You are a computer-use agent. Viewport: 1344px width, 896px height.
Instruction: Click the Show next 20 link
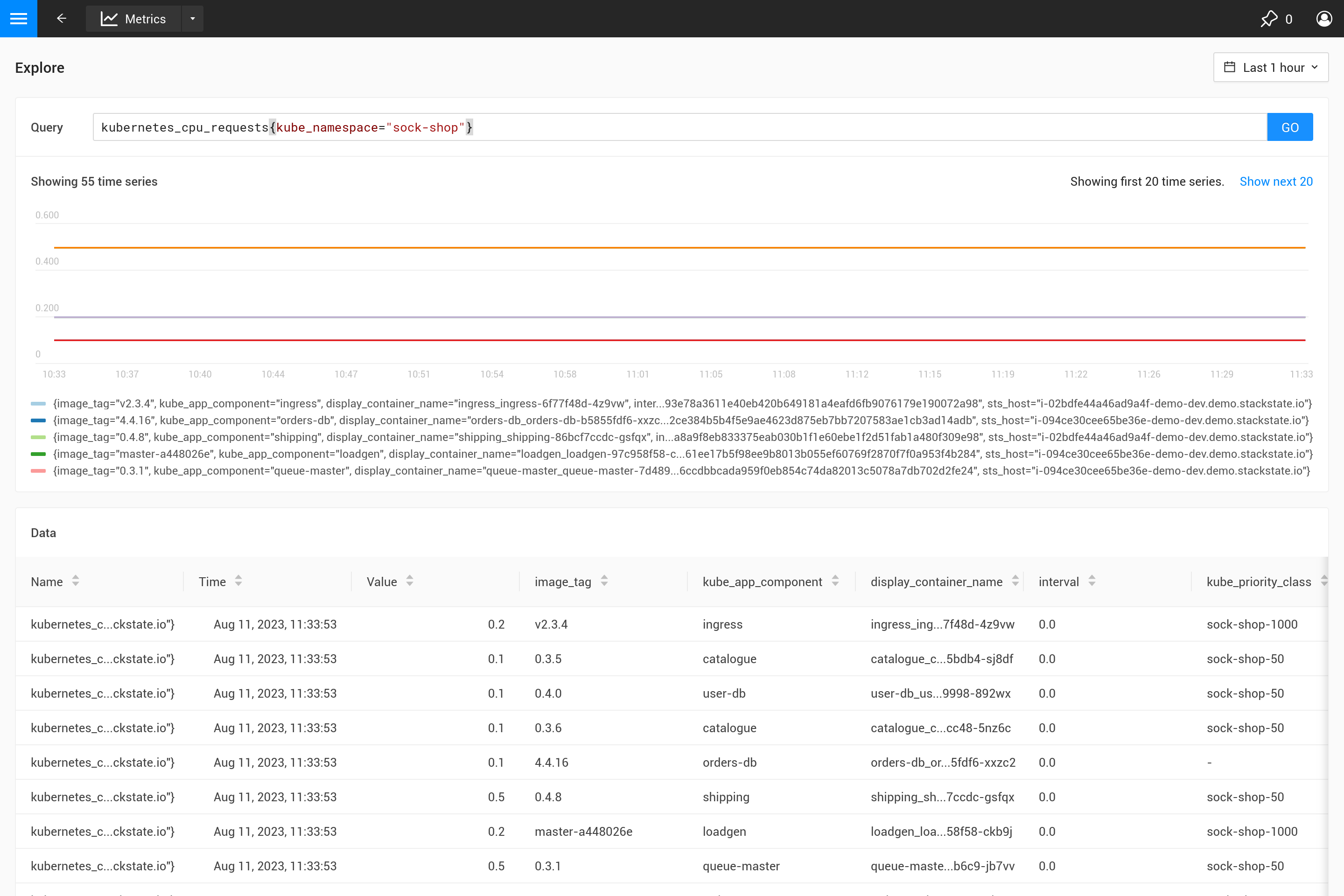pos(1276,181)
